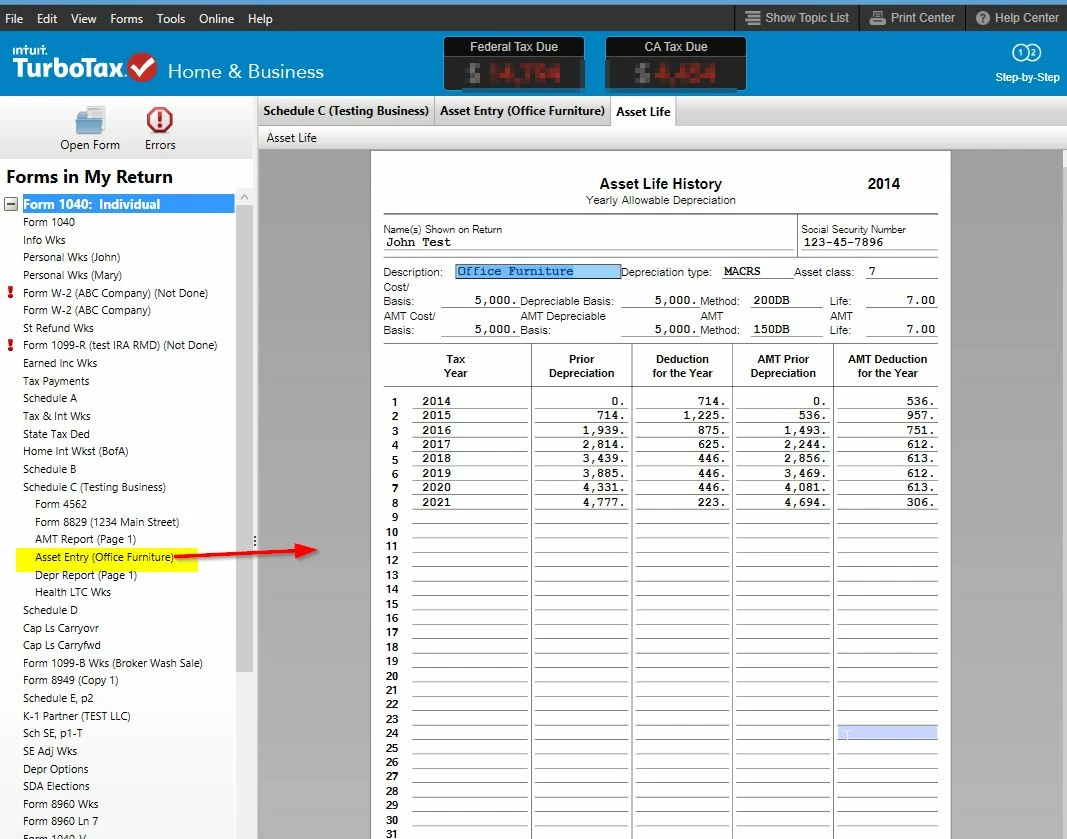Select Depr Report (Page 1) in list

(86, 575)
